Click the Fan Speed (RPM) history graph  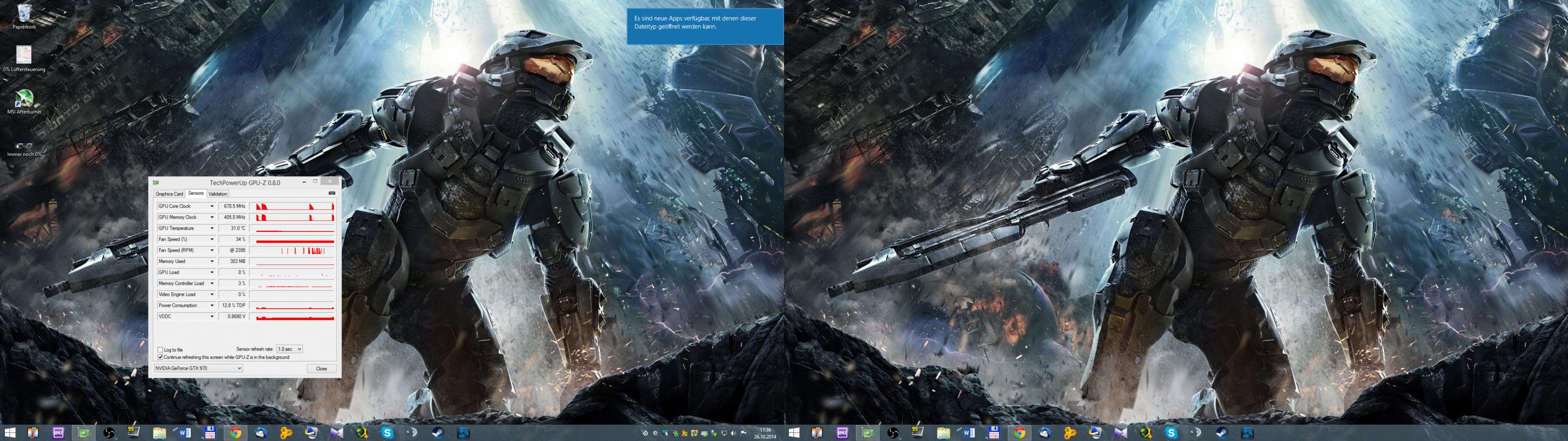pyautogui.click(x=292, y=250)
